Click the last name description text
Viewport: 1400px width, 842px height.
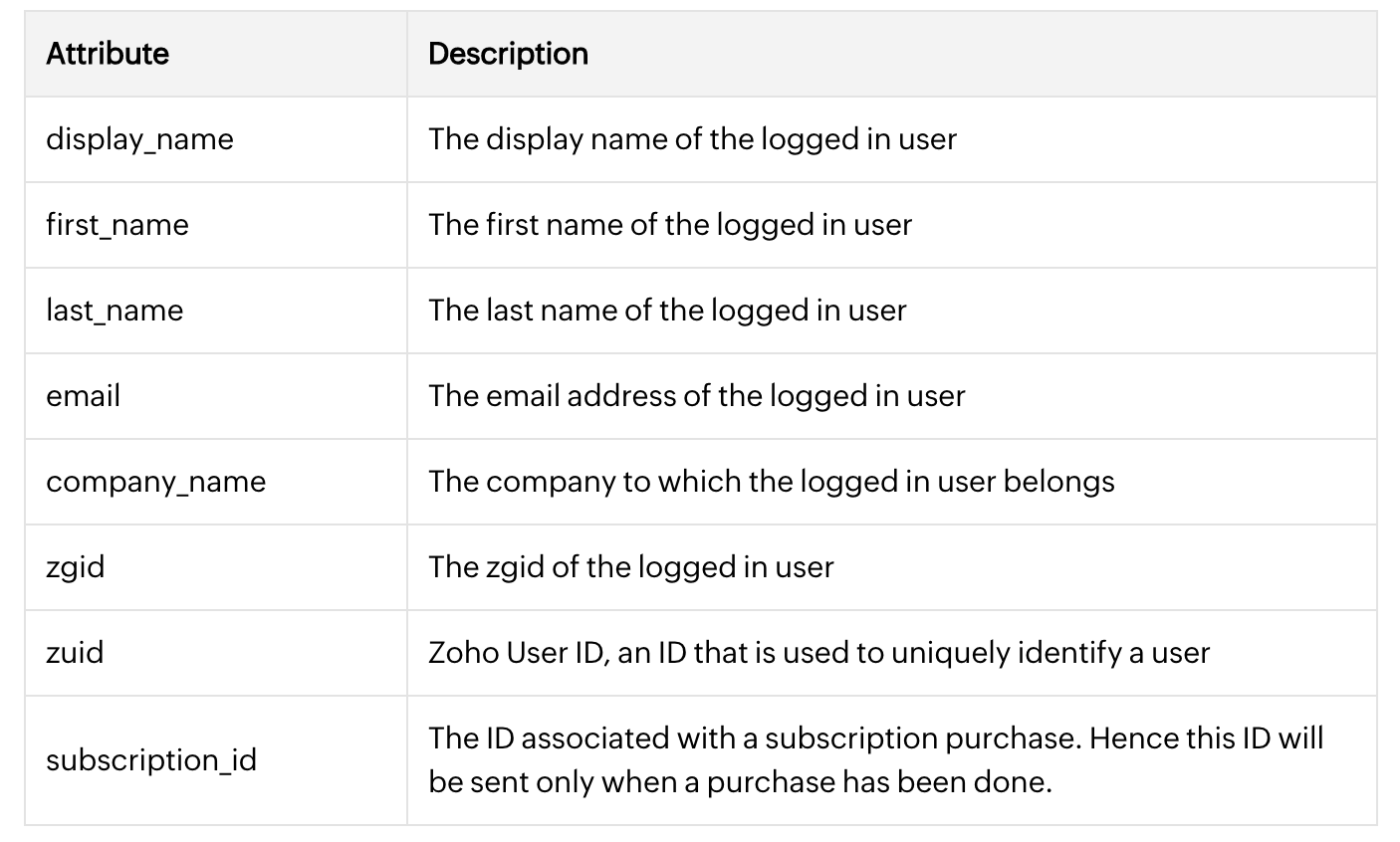[x=667, y=311]
